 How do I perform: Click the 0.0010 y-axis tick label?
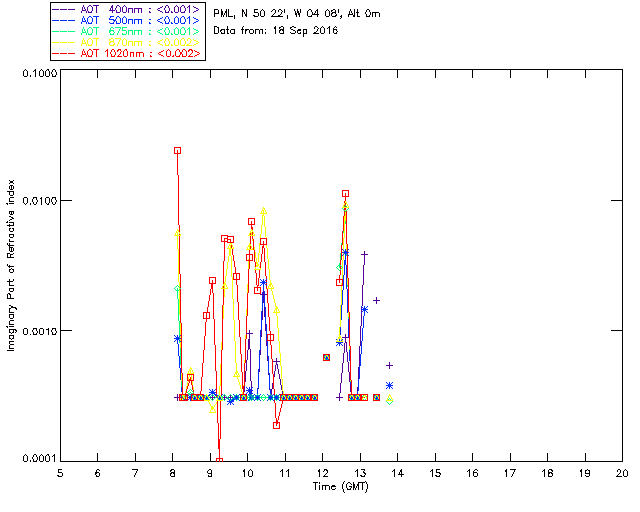(40, 331)
